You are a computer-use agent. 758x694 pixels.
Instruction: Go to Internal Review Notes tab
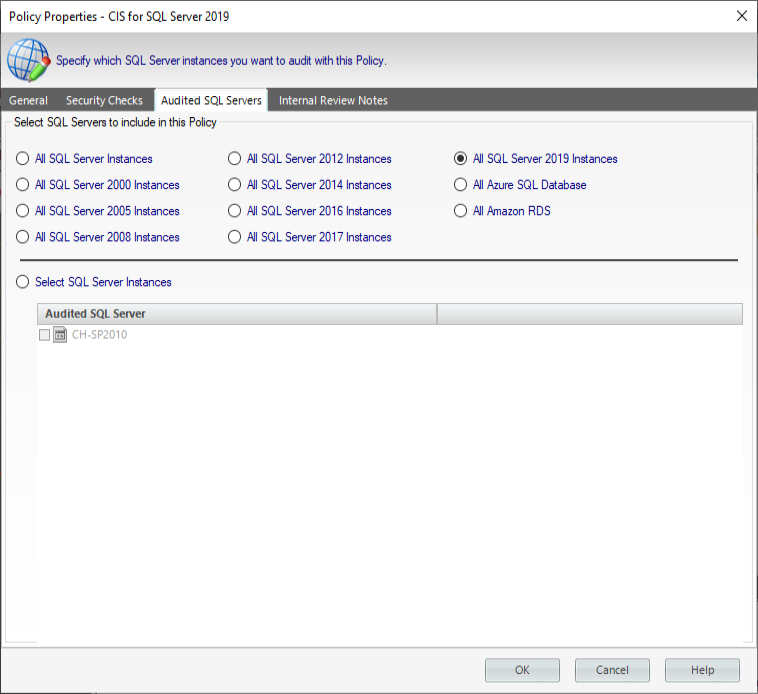tap(333, 101)
